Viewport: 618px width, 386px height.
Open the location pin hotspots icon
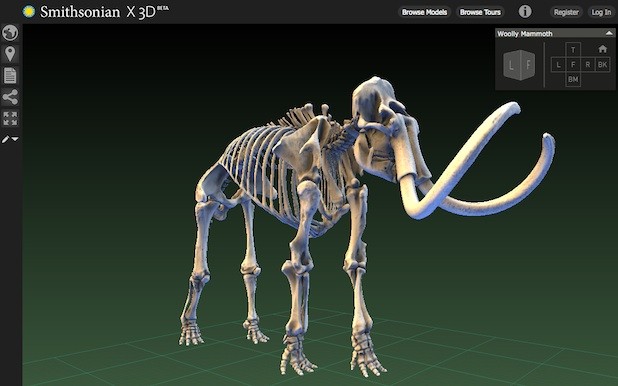[10, 54]
